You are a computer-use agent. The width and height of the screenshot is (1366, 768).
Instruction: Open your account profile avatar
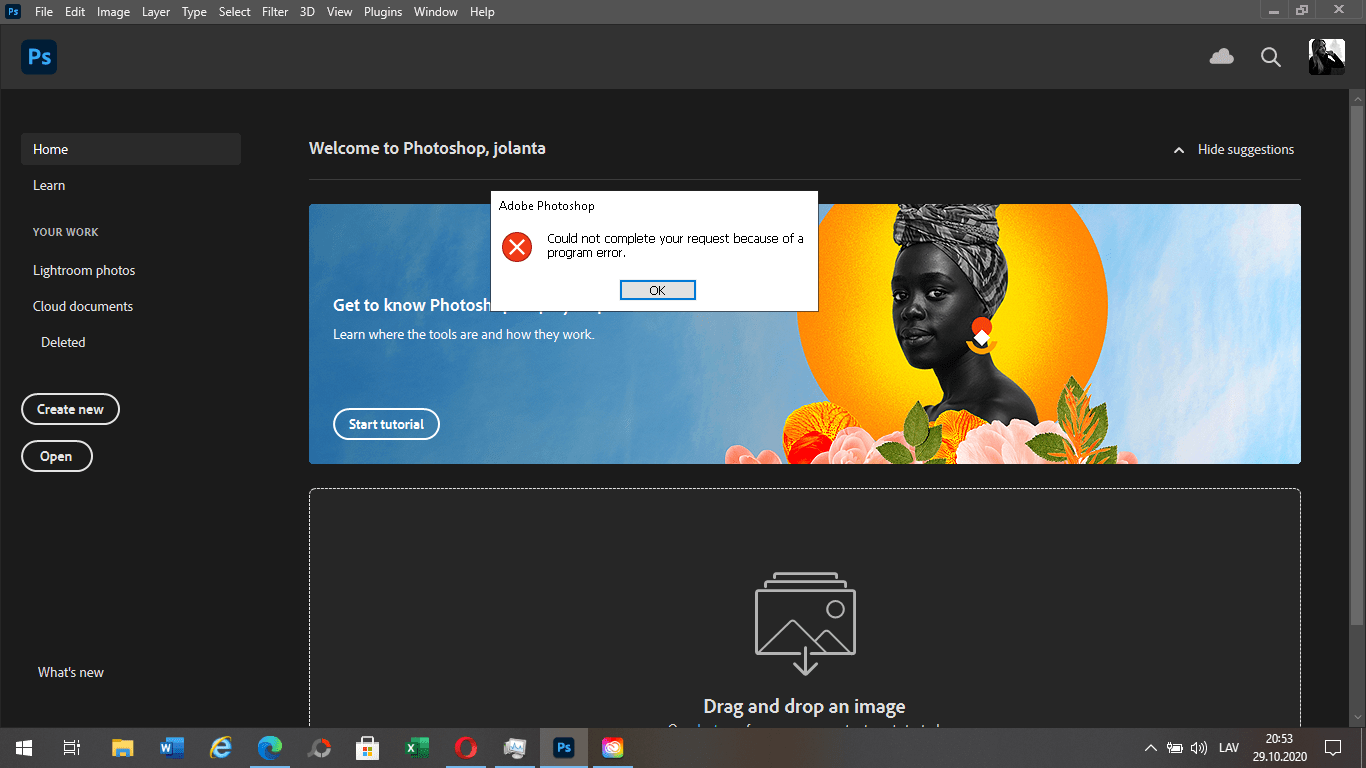(x=1326, y=57)
